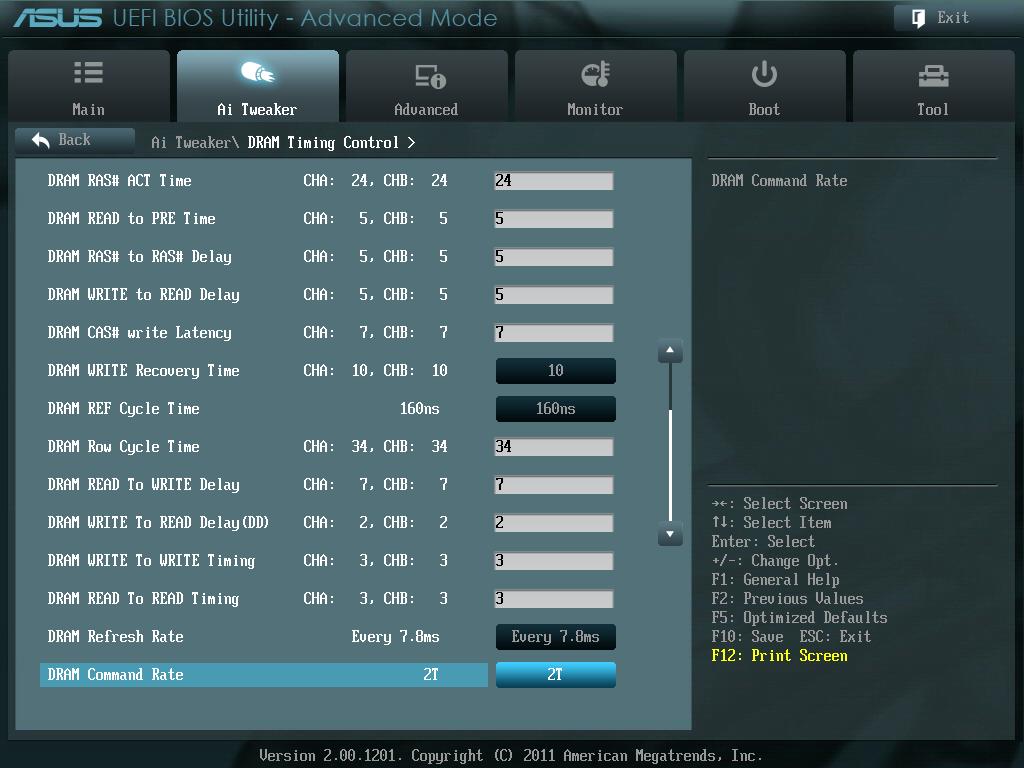Click the DRAM Command Rate help title
The image size is (1024, 768).
779,181
